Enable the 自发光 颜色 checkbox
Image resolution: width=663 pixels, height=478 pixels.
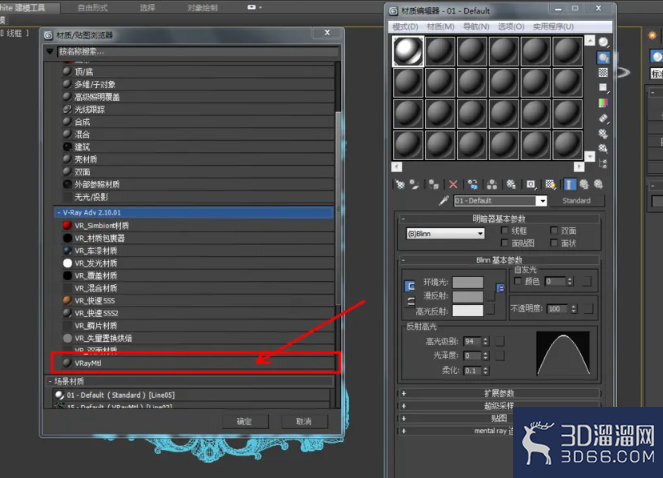coord(518,281)
